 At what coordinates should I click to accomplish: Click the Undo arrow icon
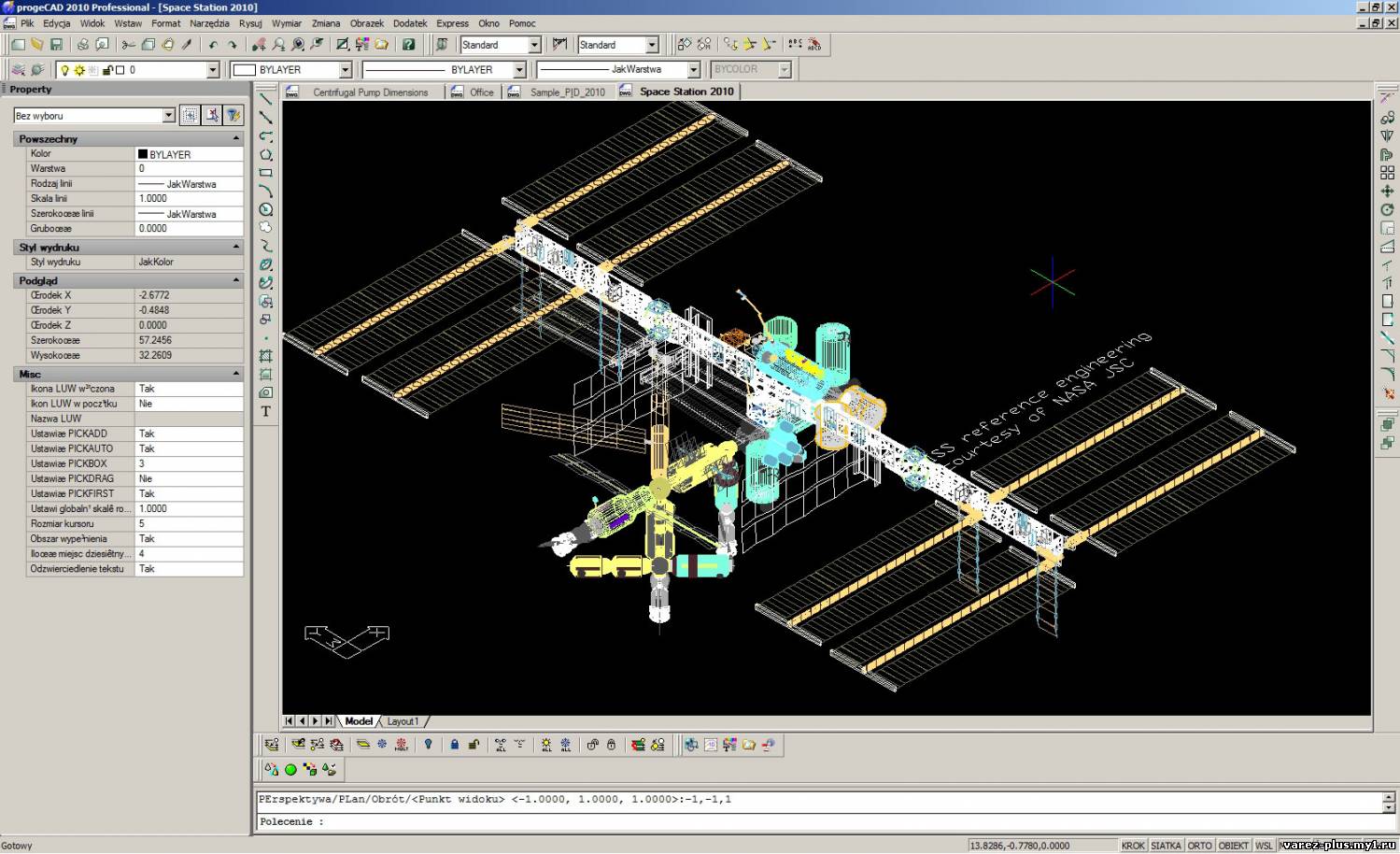pos(213,45)
